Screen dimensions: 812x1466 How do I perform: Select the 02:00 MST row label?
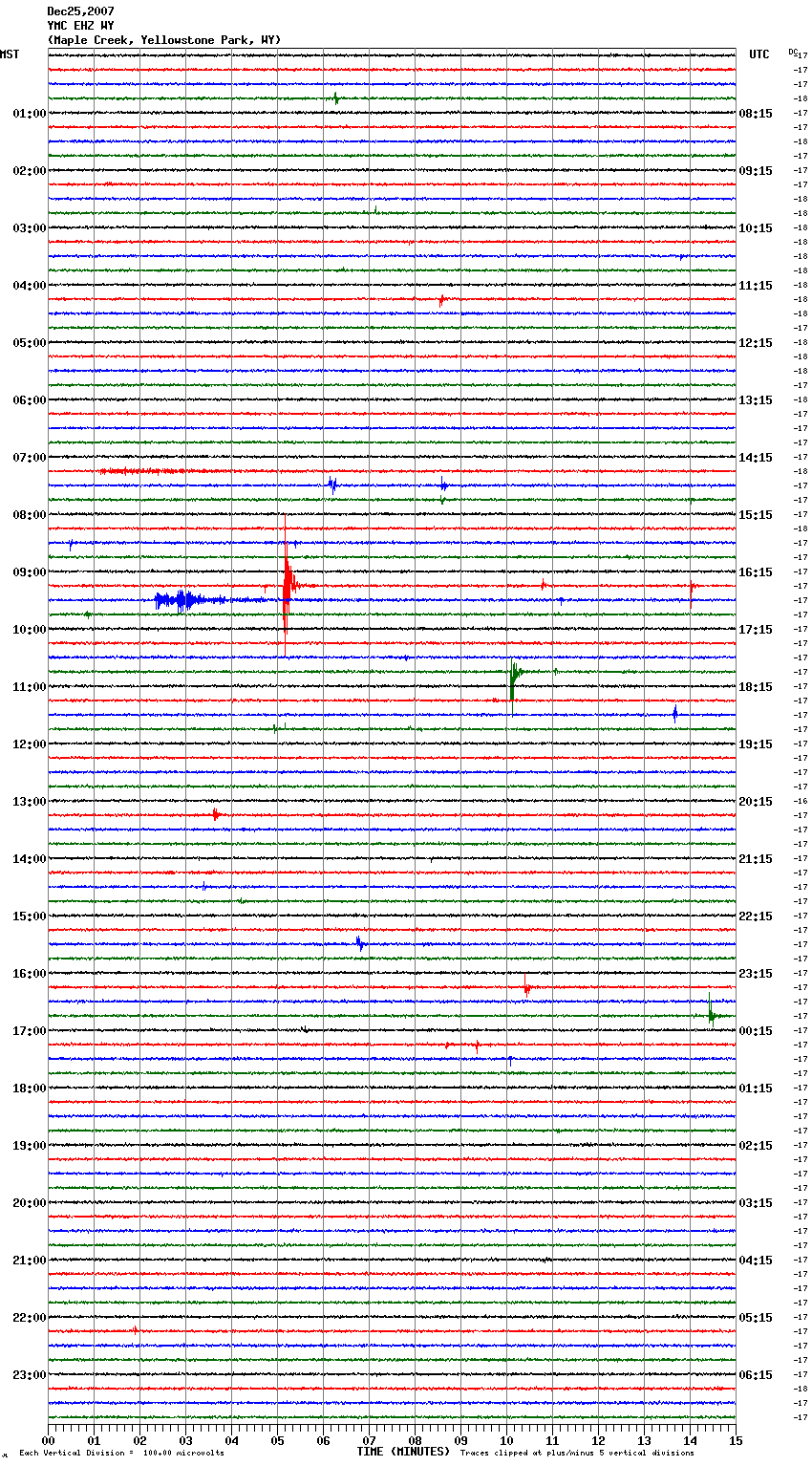point(30,171)
